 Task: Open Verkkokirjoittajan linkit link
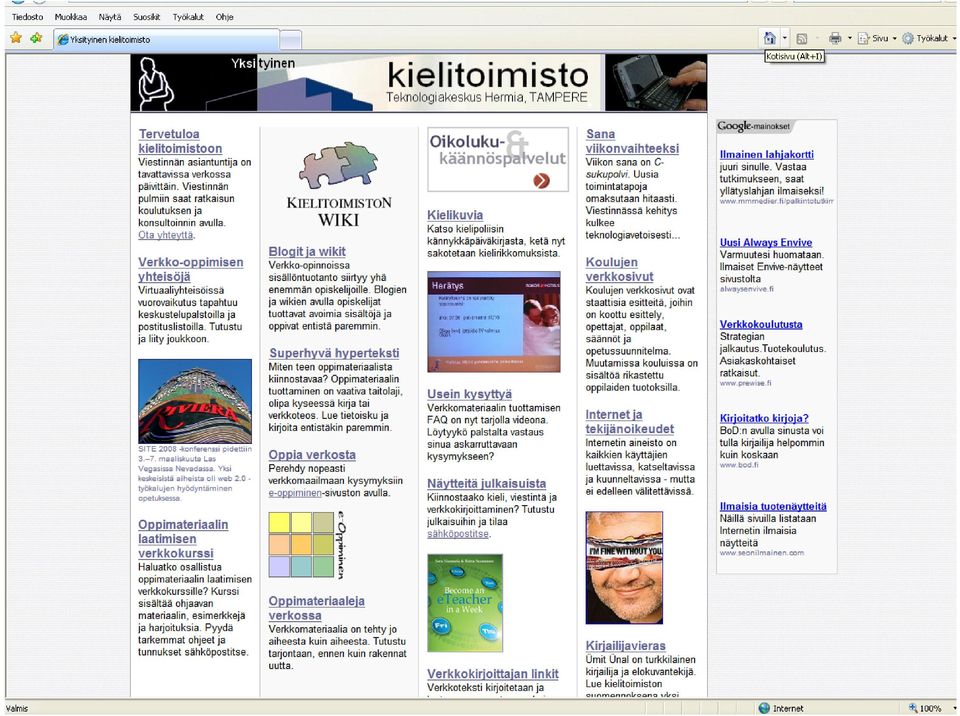[x=492, y=674]
